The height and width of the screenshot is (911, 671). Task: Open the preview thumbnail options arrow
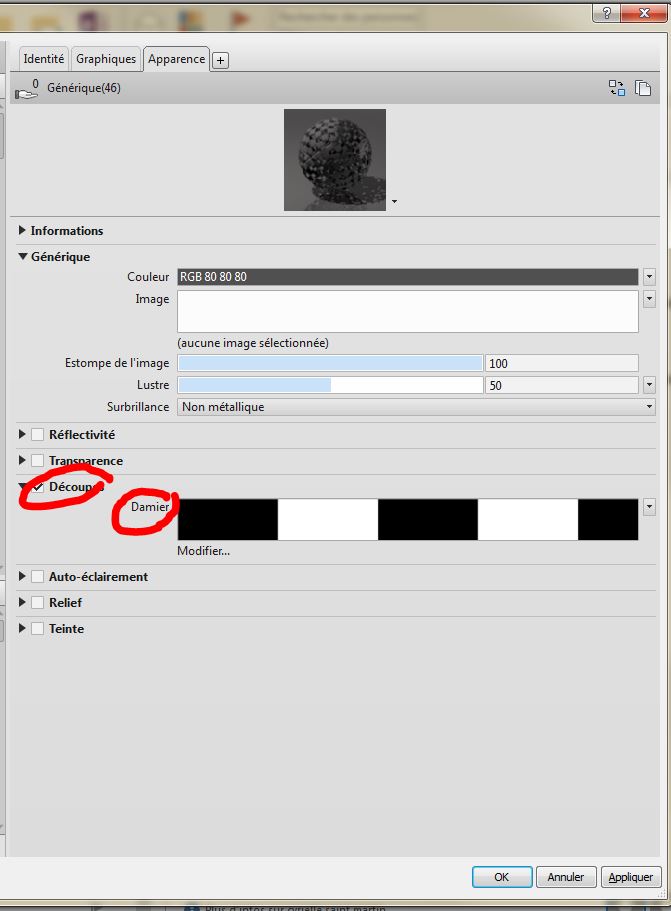point(394,202)
